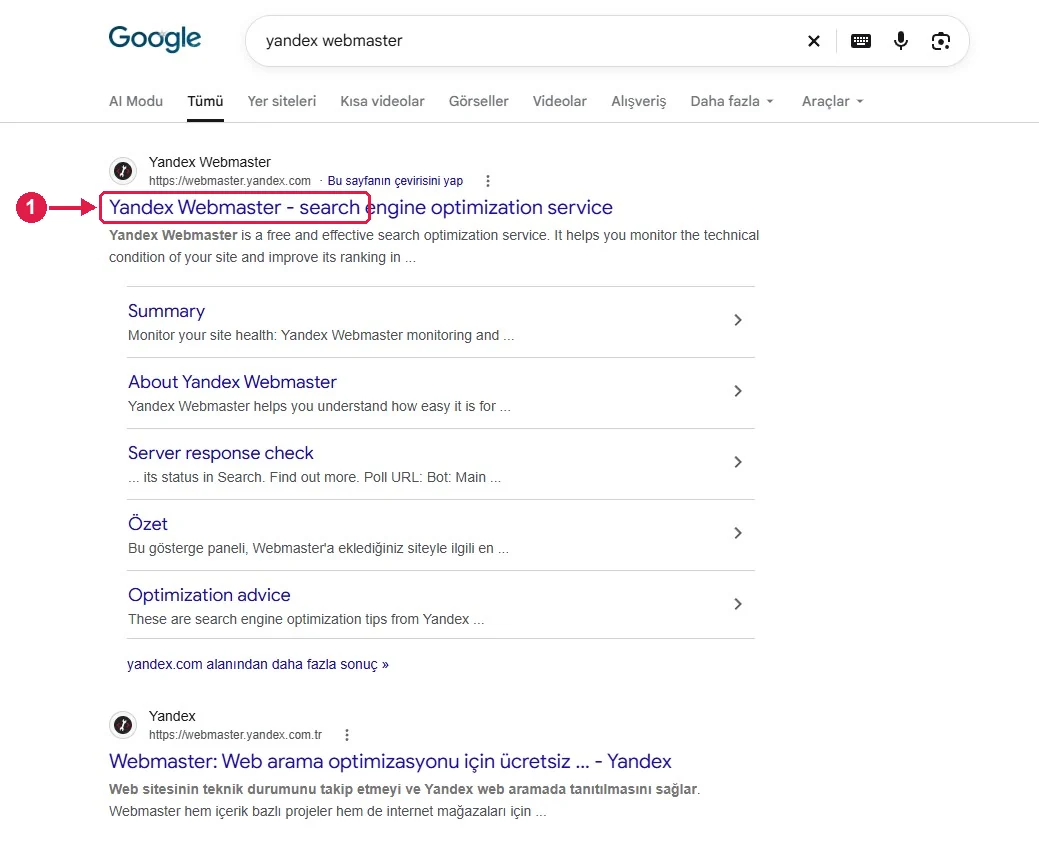Click snippet 'Yandex Webmaster is a free and effective'
1039x843 pixels.
[434, 246]
